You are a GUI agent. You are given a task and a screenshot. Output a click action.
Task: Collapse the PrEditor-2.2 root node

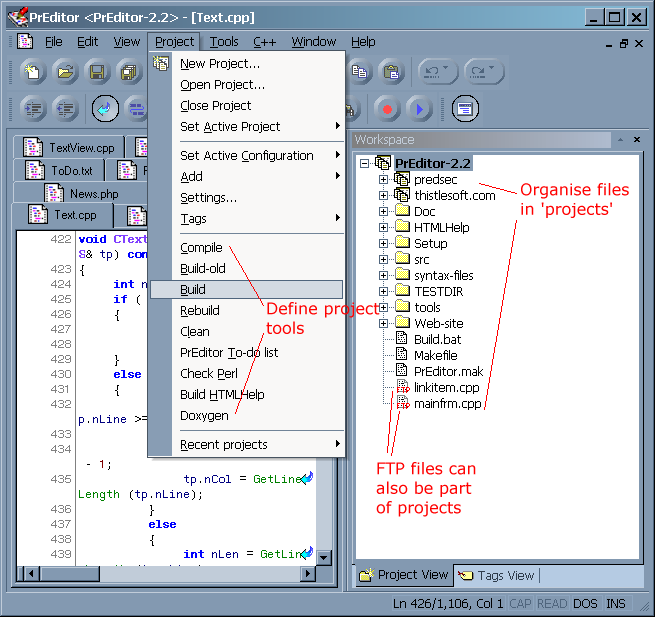[365, 163]
